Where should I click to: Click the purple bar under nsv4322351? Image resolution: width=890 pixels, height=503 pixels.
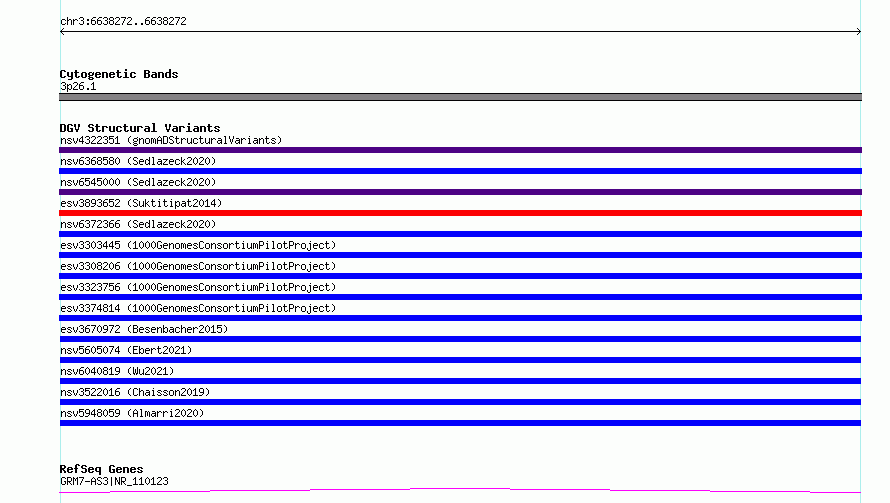coord(460,150)
